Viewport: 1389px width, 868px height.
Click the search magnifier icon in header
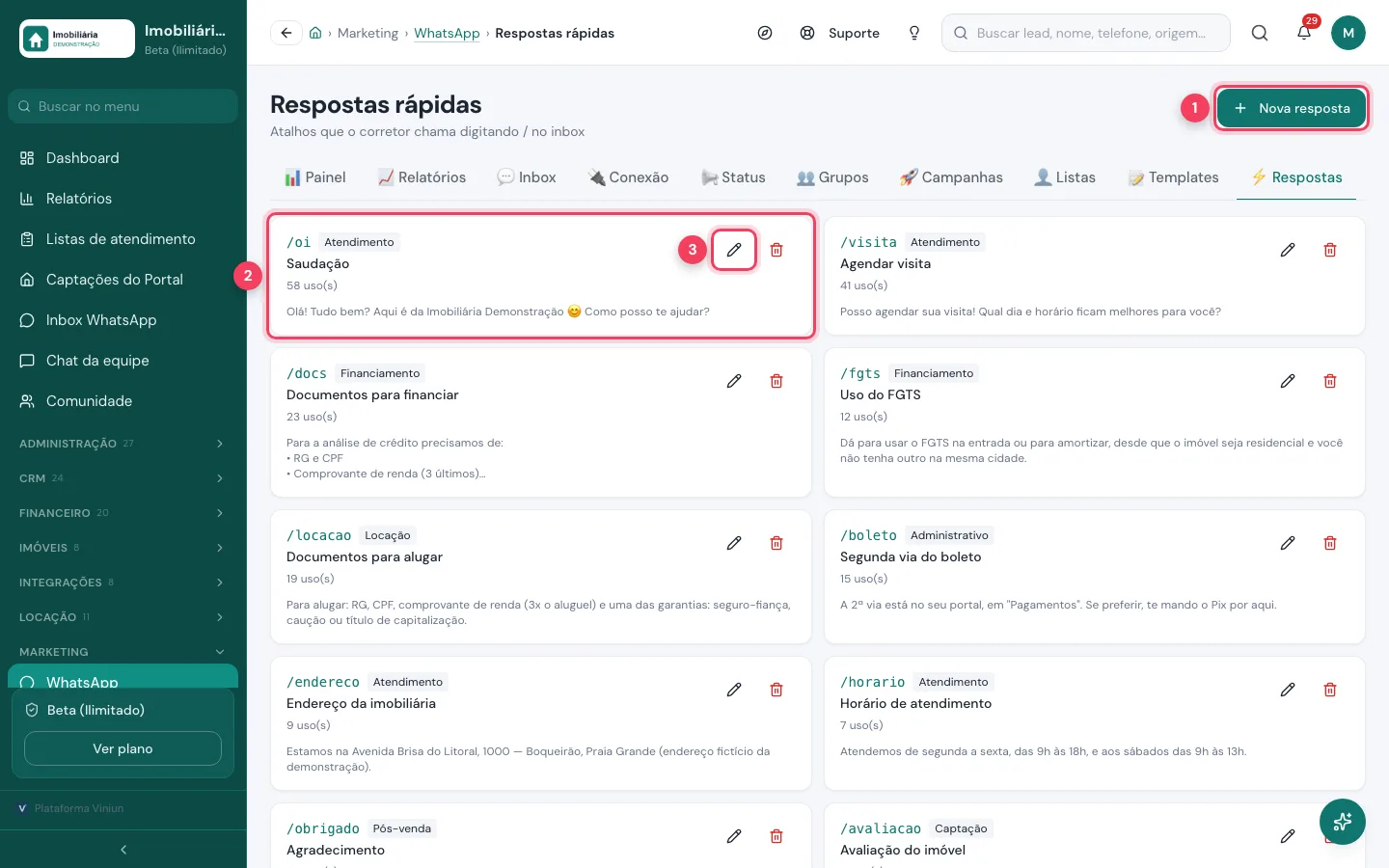point(1260,33)
